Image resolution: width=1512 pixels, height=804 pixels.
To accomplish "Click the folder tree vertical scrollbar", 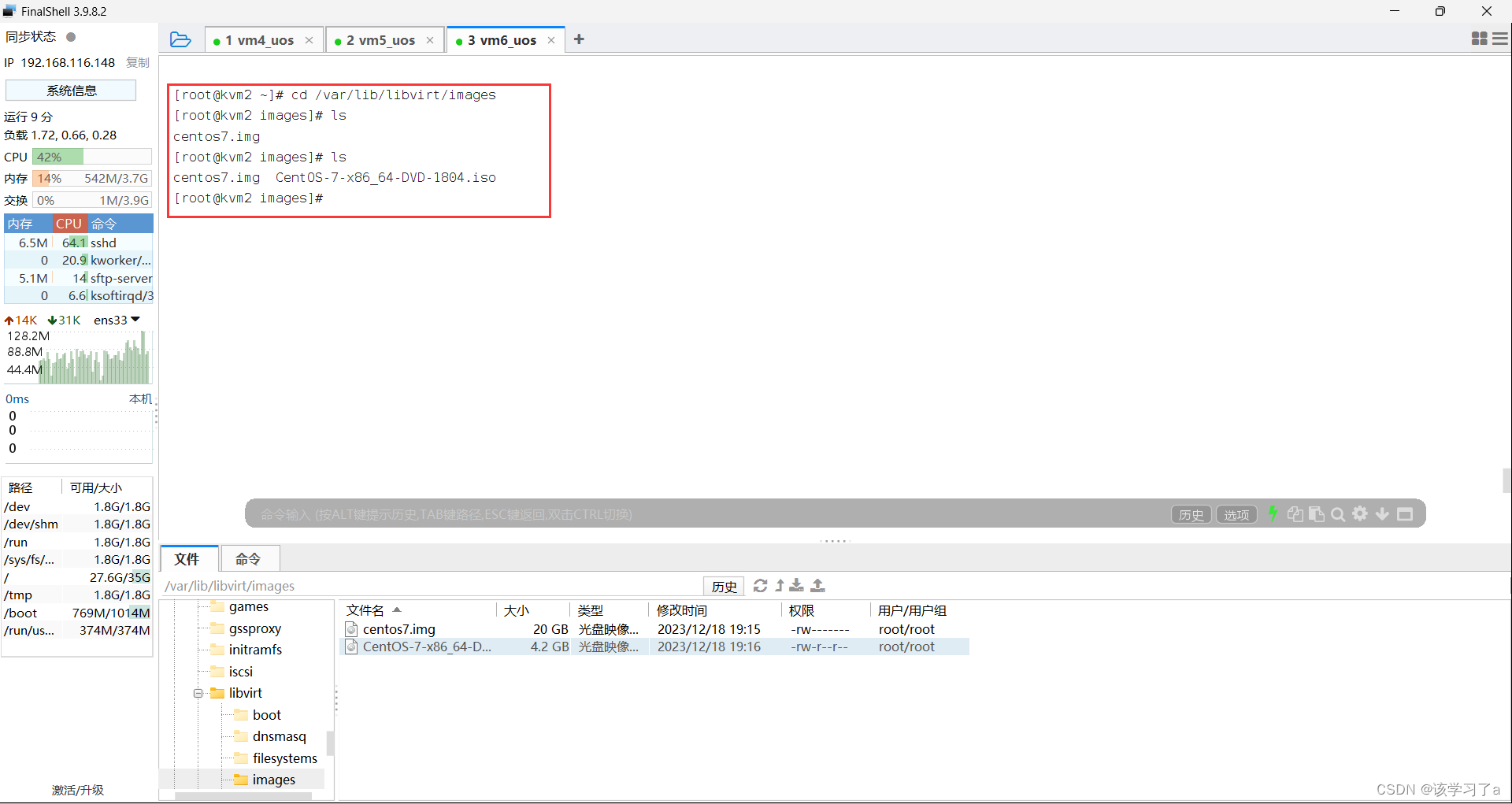I will (x=330, y=743).
